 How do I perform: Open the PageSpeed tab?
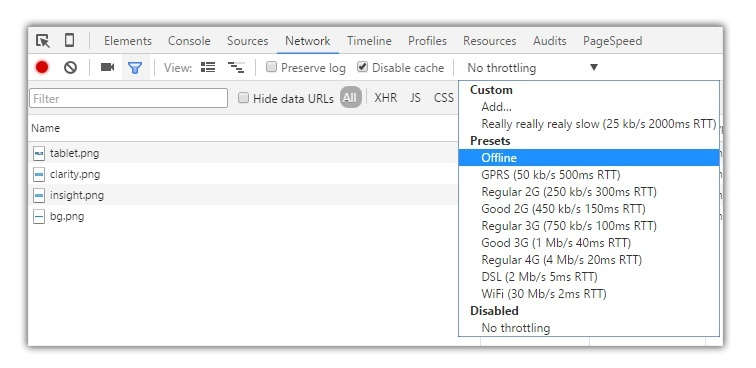tap(612, 41)
